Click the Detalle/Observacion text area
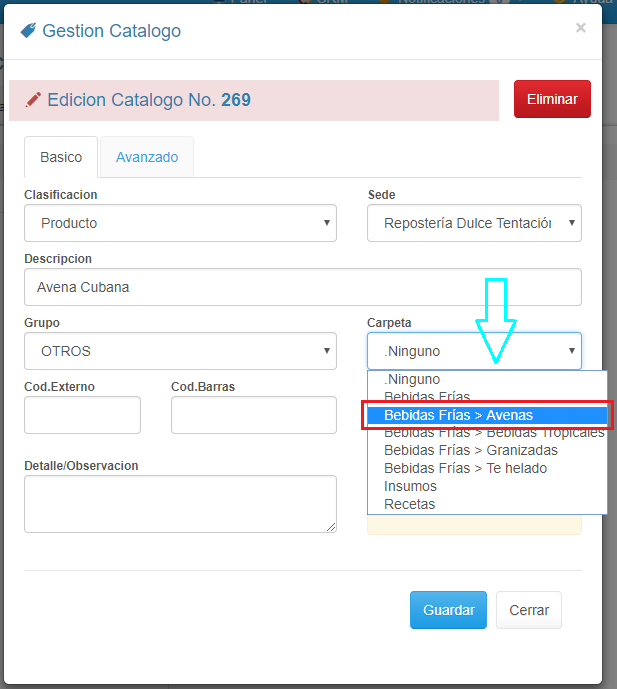617x689 pixels. [180, 504]
